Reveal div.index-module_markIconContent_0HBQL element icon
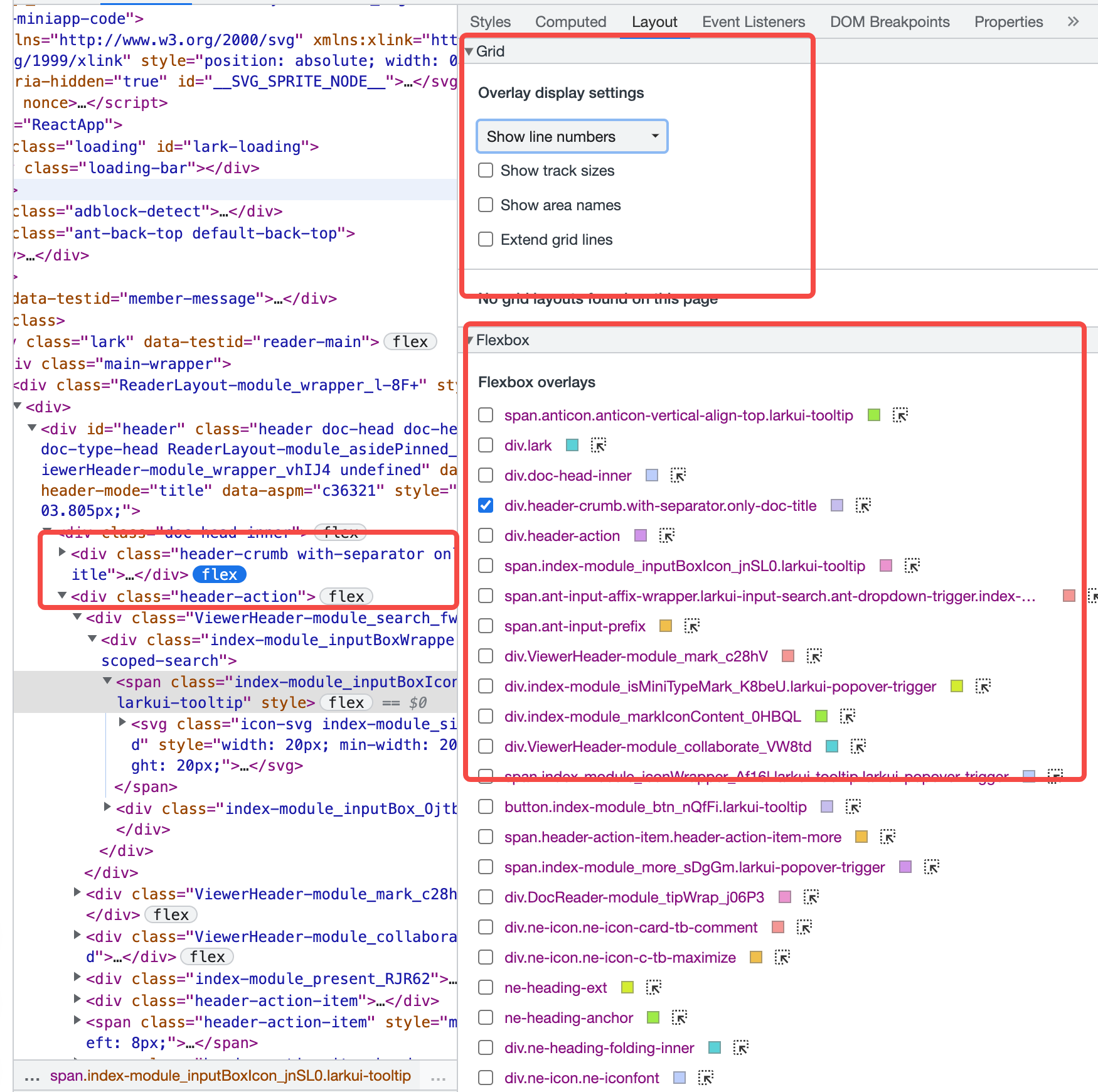This screenshot has width=1098, height=1092. (848, 717)
